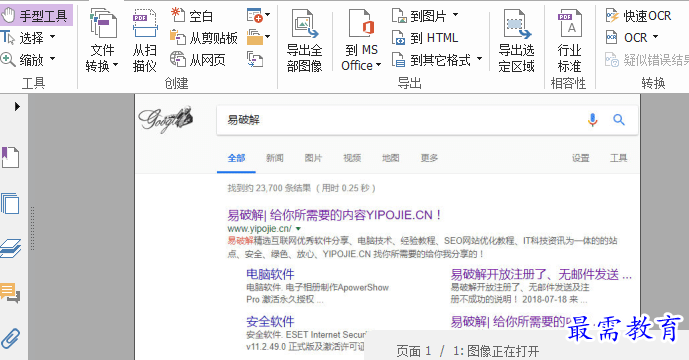
Task: Click the blue magnifier search icon
Action: tap(619, 120)
